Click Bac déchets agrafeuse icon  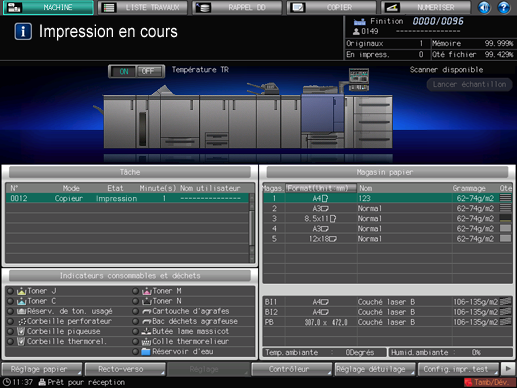147,322
